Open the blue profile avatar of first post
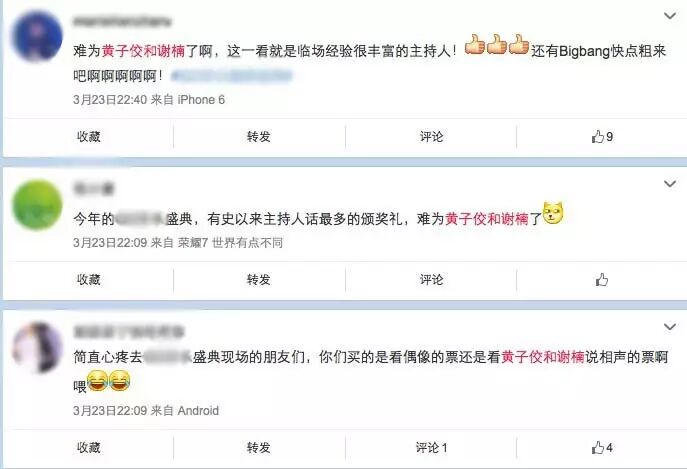This screenshot has width=687, height=469. coord(37,36)
